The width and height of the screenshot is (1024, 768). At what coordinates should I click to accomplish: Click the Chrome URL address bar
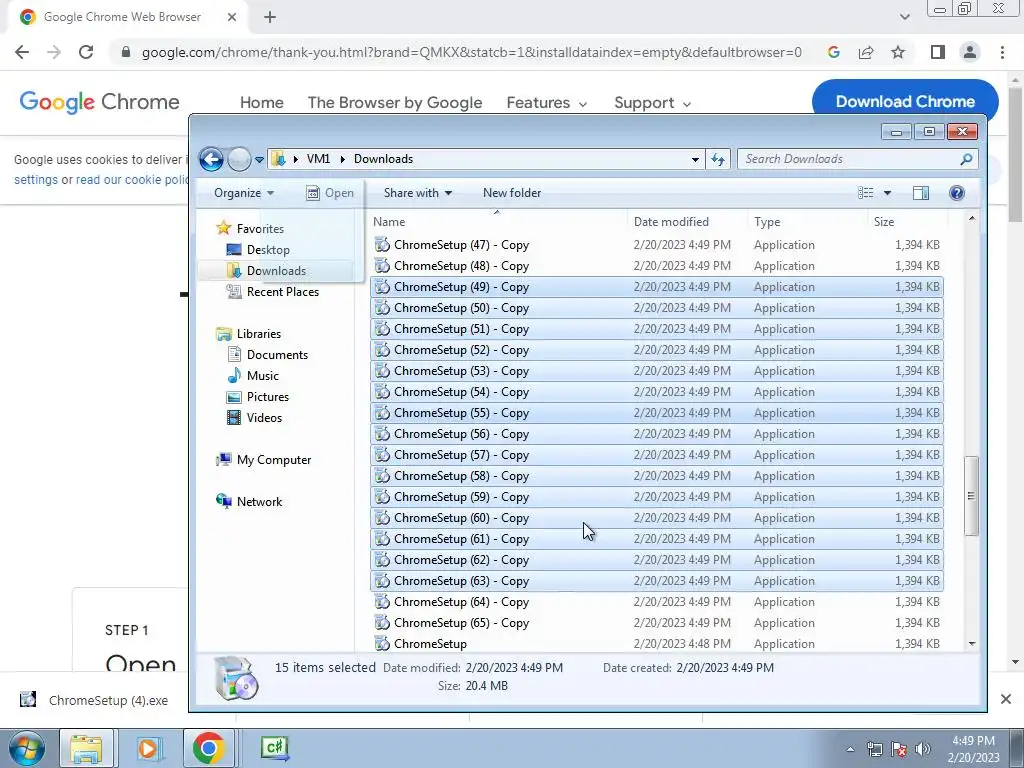(471, 52)
